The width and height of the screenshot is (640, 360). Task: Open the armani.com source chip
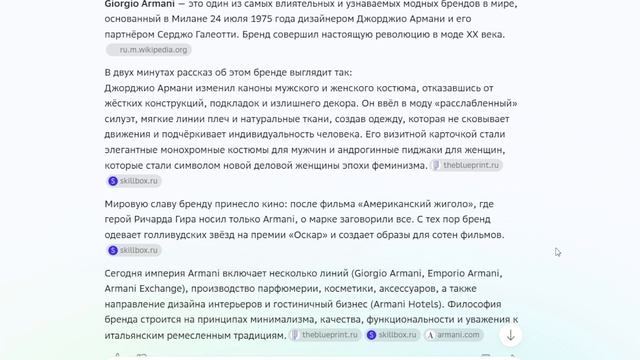tap(453, 335)
